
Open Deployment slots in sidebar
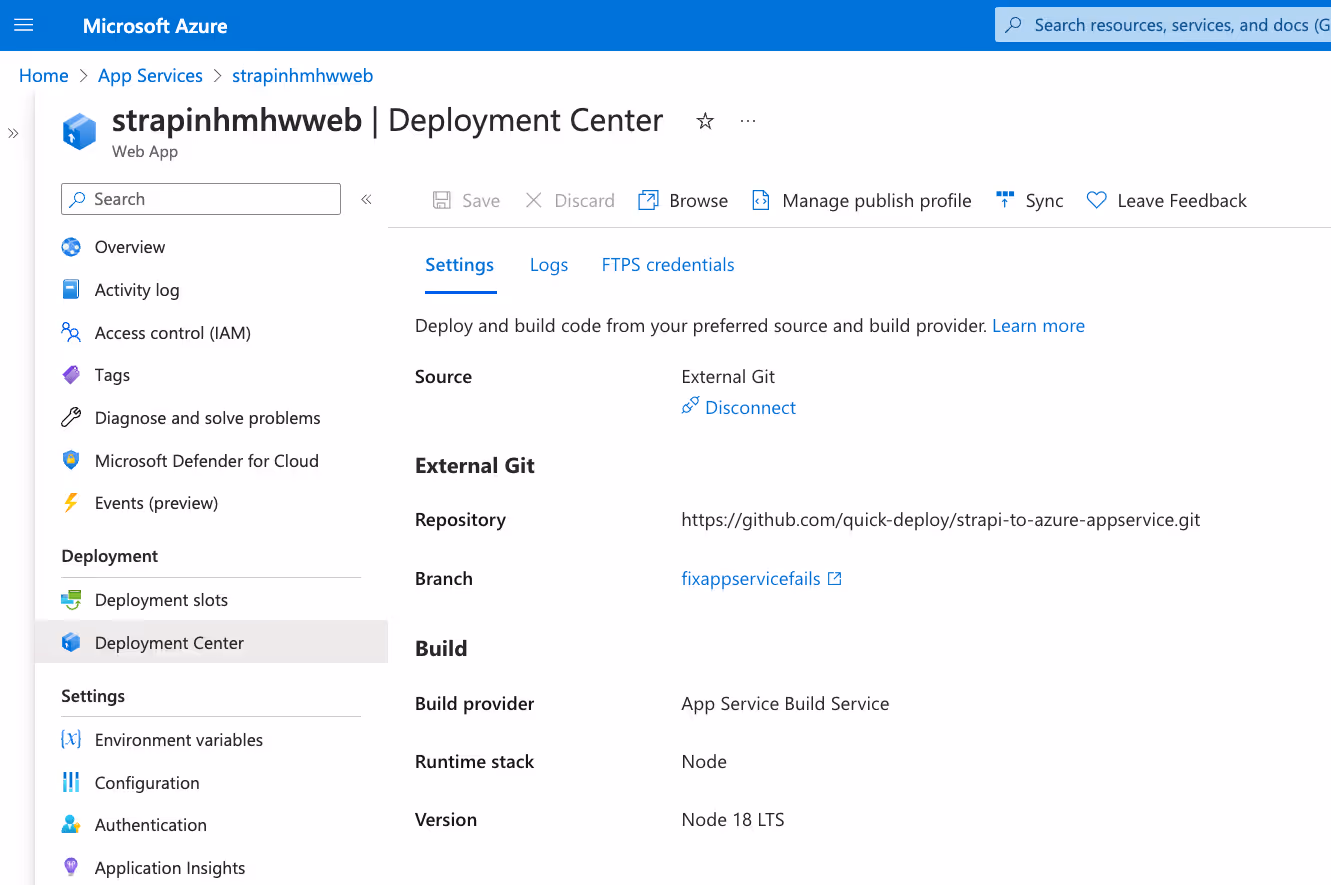(161, 600)
